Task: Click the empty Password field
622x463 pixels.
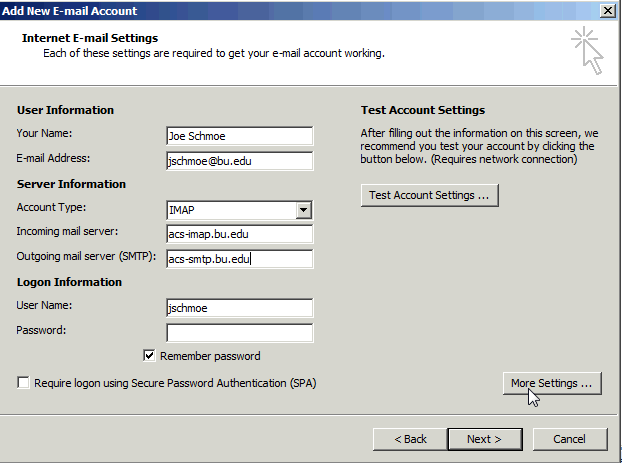Action: coord(240,333)
